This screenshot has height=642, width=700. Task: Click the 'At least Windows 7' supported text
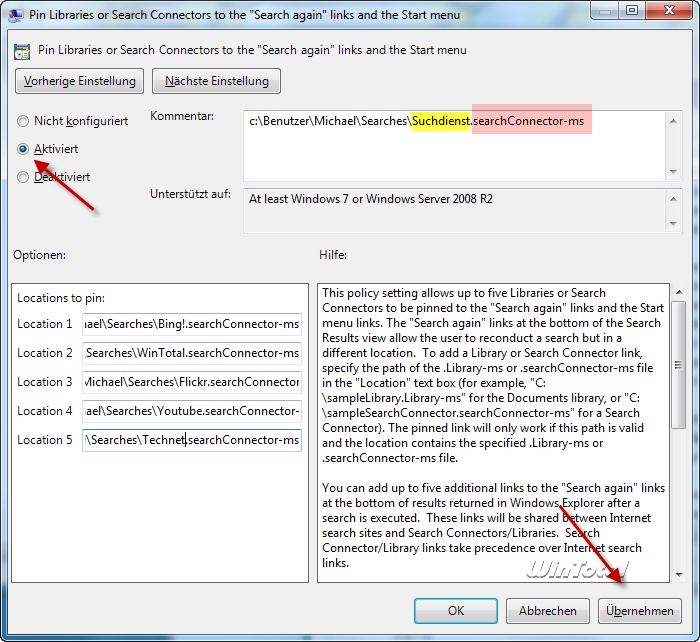tap(371, 199)
